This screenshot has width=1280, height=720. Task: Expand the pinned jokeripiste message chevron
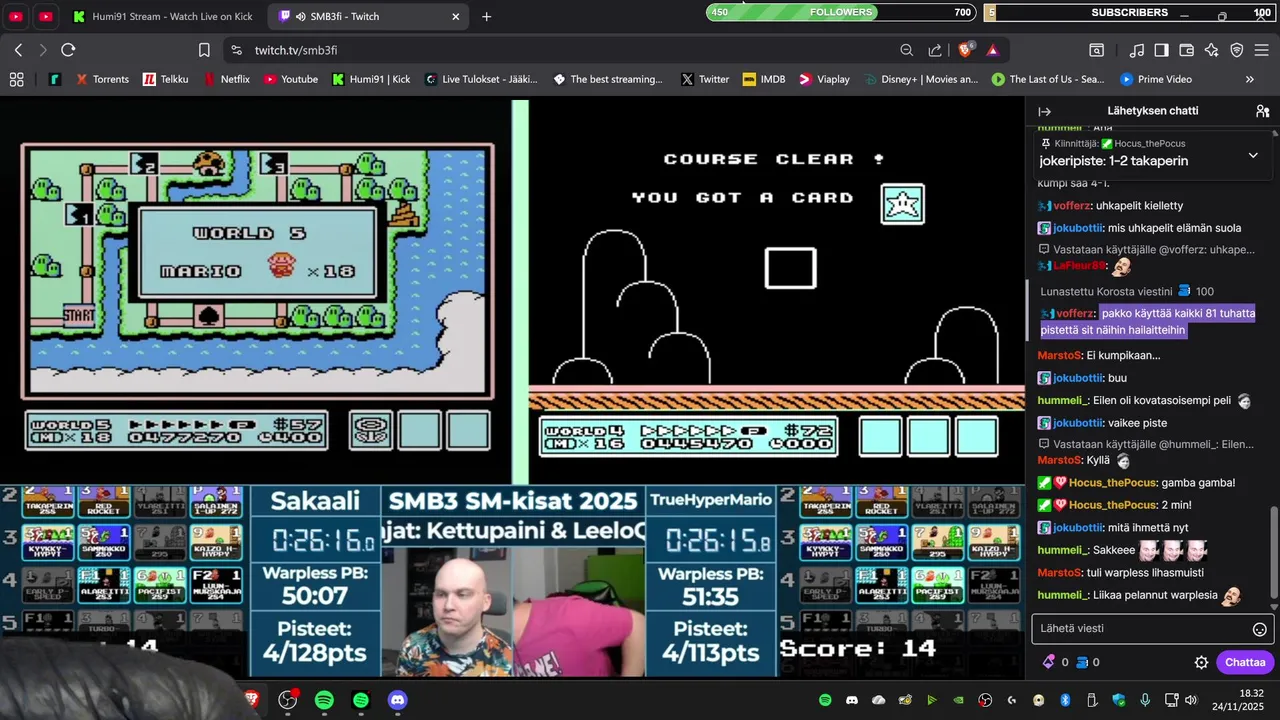click(x=1253, y=155)
